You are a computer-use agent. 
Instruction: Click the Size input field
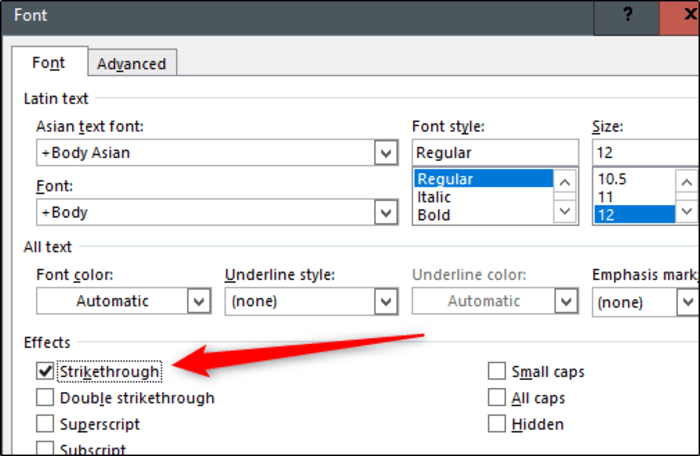pyautogui.click(x=646, y=153)
